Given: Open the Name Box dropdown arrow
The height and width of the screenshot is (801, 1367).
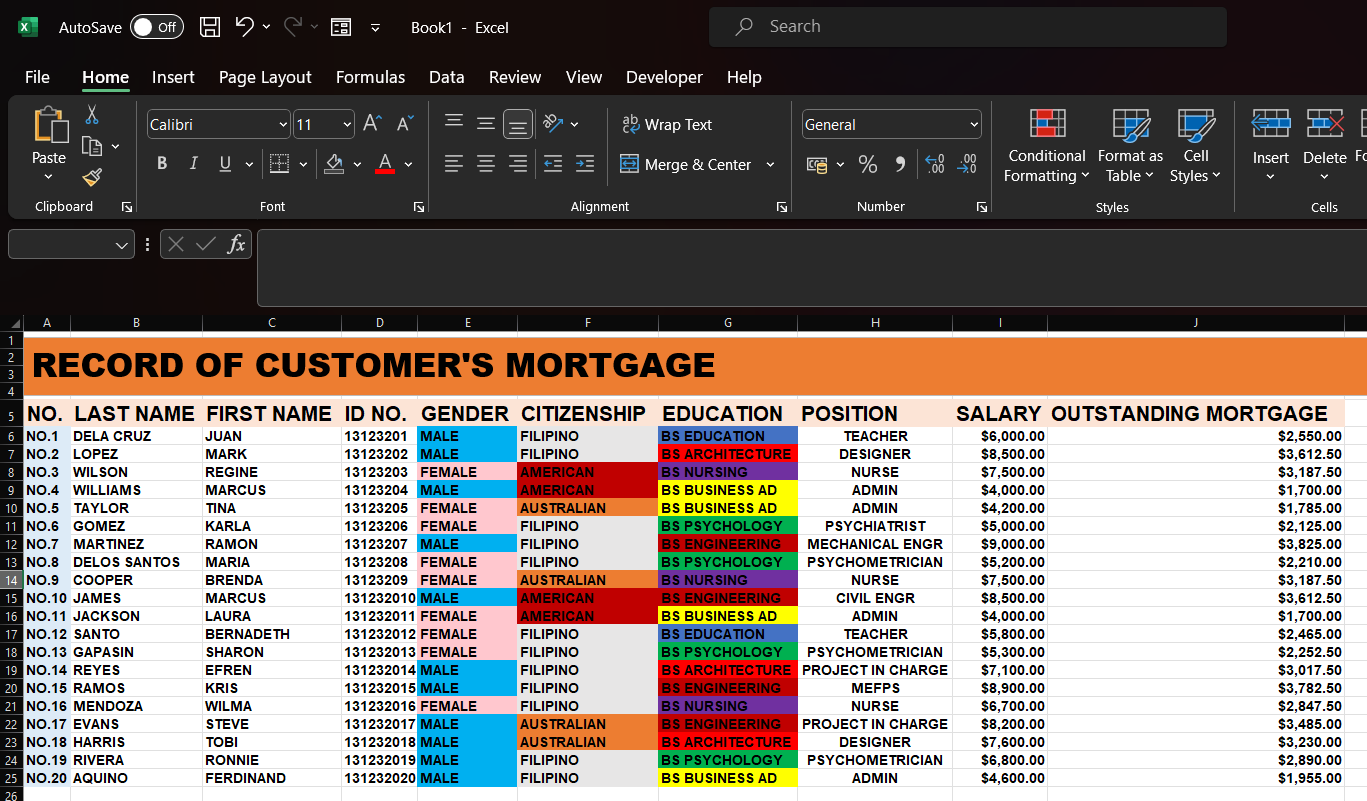Looking at the screenshot, I should click(x=122, y=245).
